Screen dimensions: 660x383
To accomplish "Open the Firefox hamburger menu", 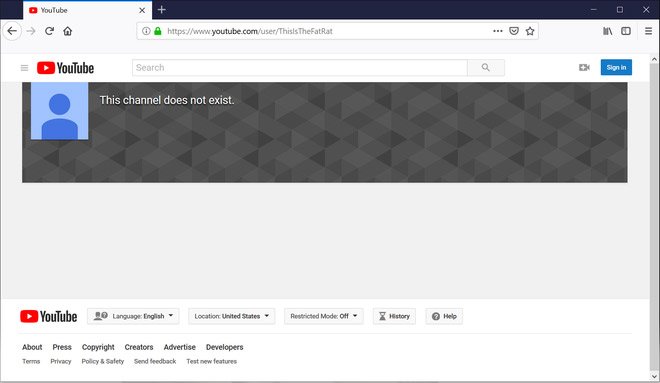I will pos(649,31).
